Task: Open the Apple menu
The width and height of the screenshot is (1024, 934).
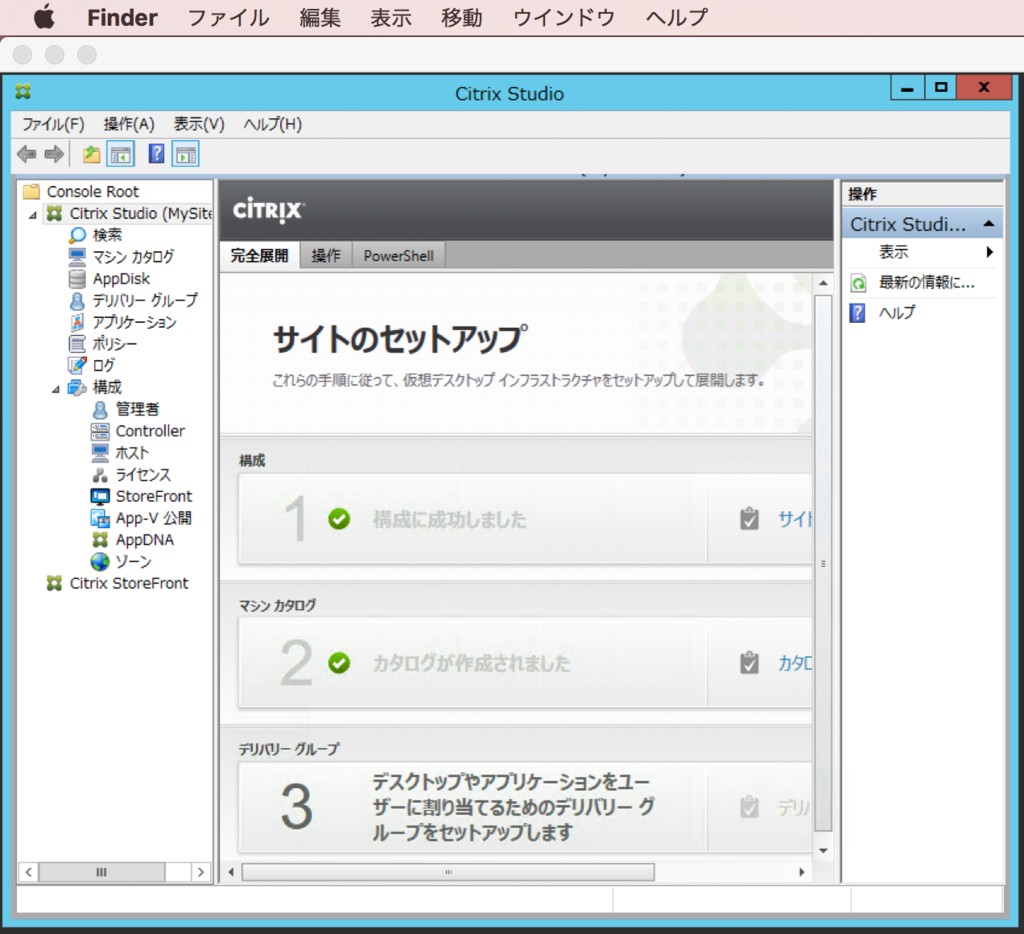Action: tap(44, 17)
